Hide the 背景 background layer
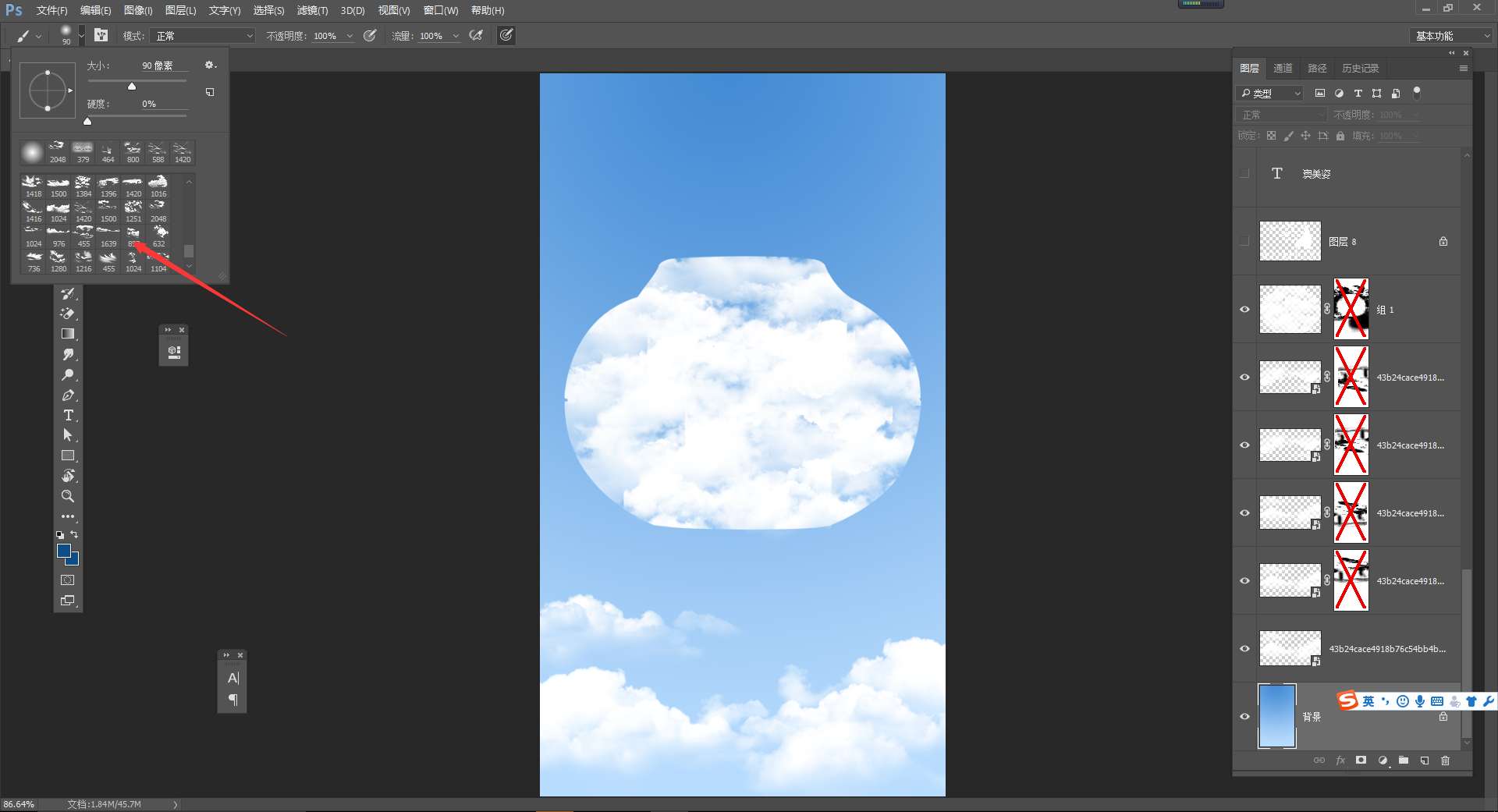The image size is (1498, 812). point(1244,716)
